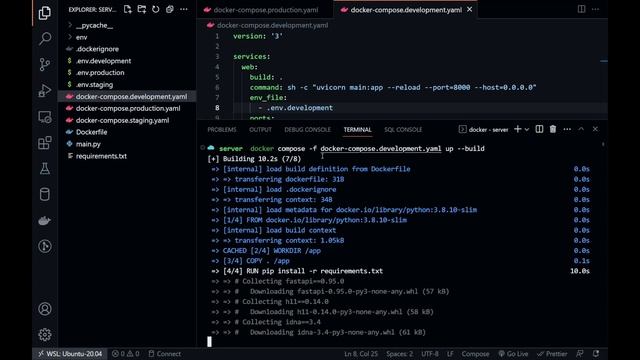Create a new folder in Explorer
The width and height of the screenshot is (640, 360).
(142, 9)
